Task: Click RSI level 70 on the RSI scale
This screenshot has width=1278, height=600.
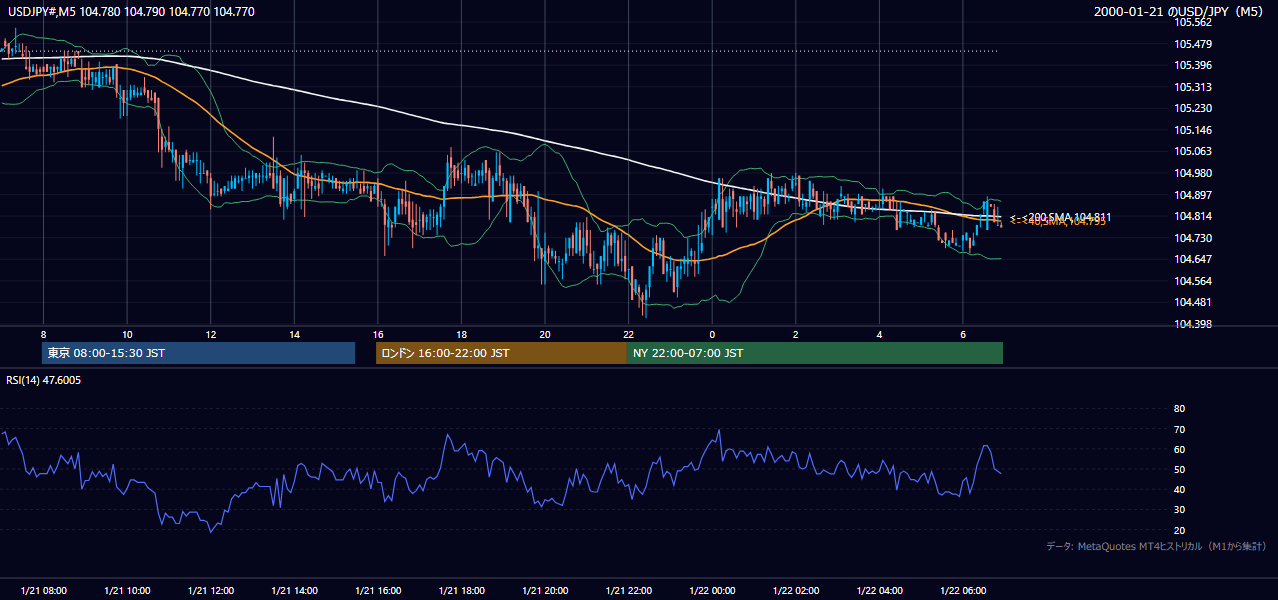Action: click(1179, 429)
